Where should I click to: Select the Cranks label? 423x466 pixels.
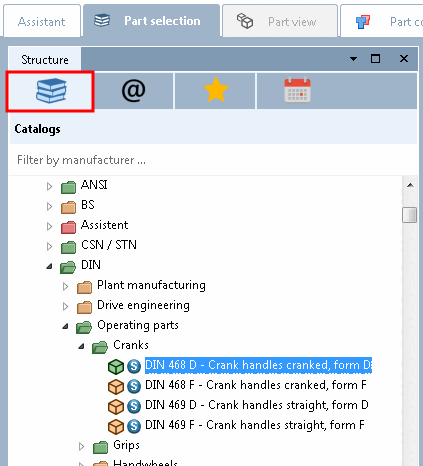[131, 345]
